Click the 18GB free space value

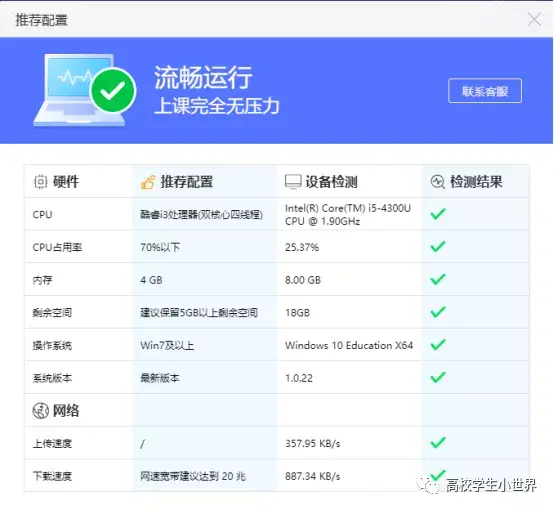point(297,312)
